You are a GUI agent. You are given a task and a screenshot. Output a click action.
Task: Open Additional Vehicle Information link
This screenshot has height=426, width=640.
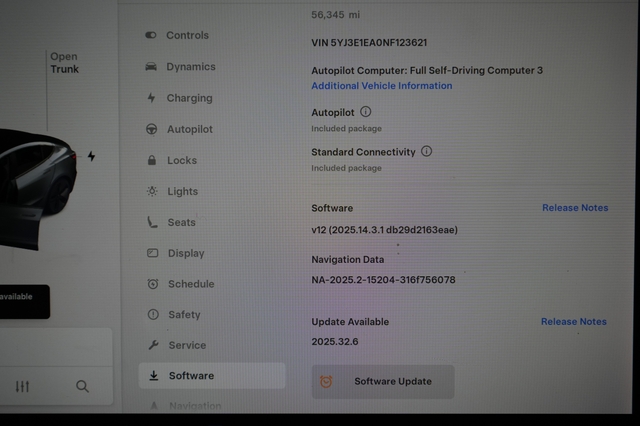point(382,86)
